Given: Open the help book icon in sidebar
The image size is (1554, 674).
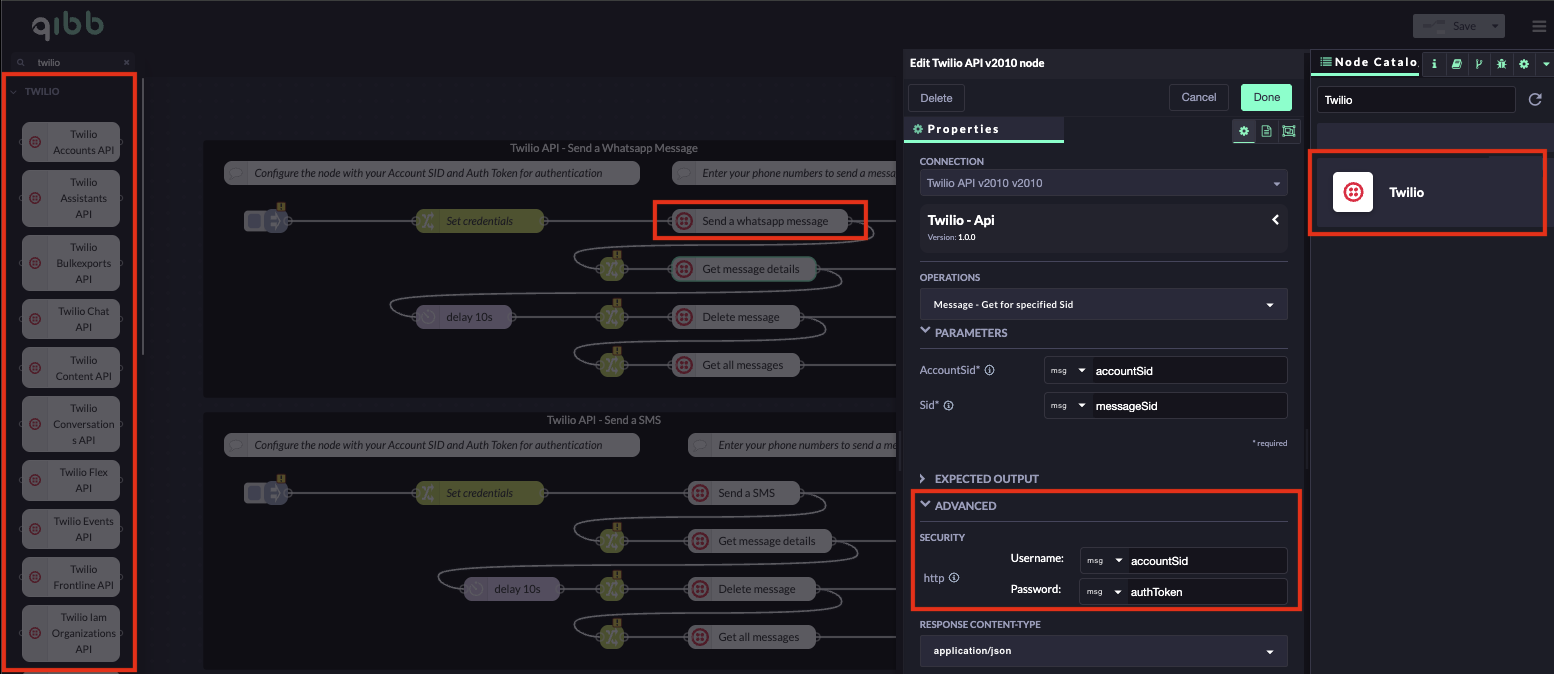Looking at the screenshot, I should point(1456,63).
